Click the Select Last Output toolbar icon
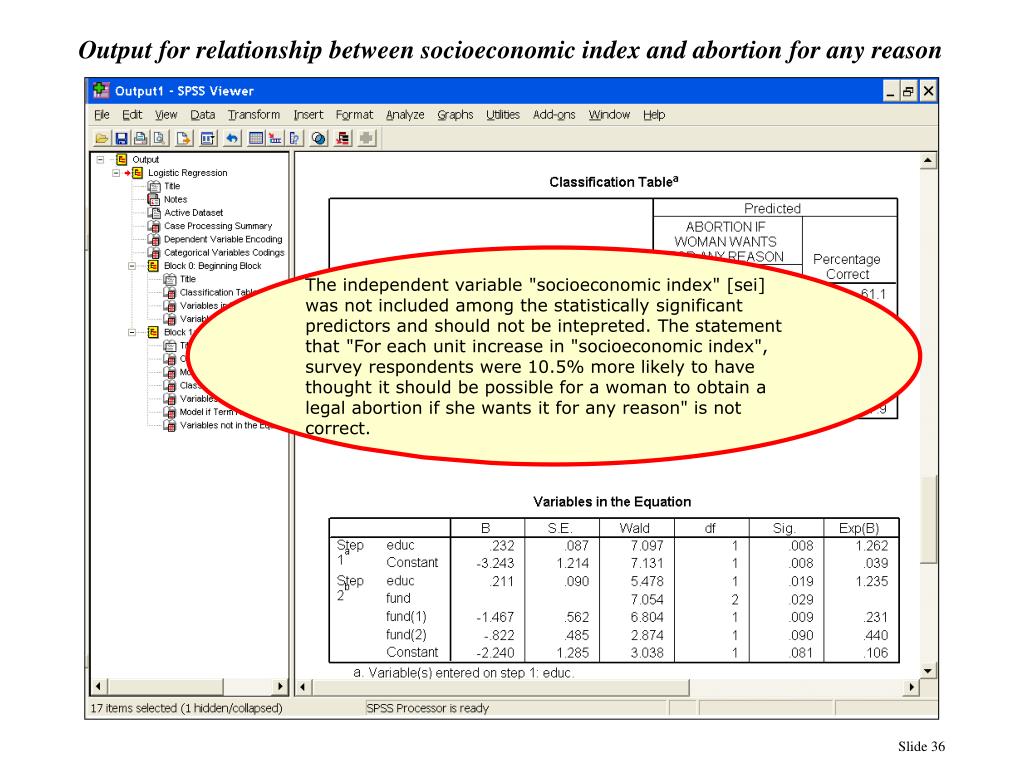Viewport: 1024px width, 768px height. [x=343, y=138]
